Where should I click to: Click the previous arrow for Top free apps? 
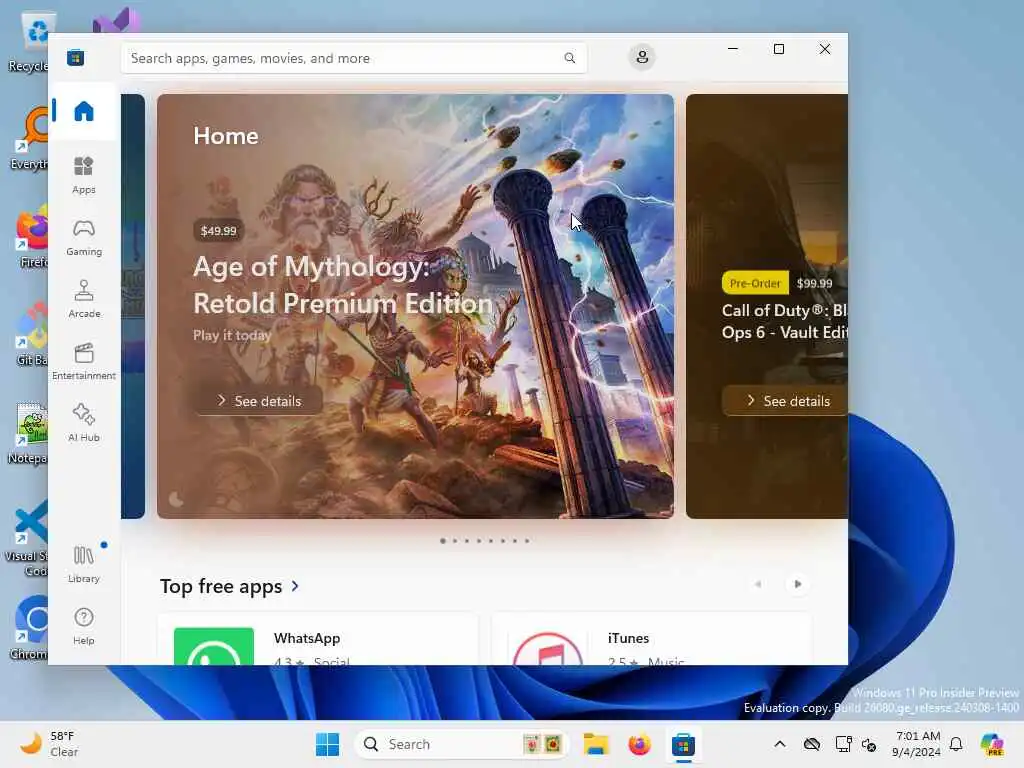tap(758, 584)
